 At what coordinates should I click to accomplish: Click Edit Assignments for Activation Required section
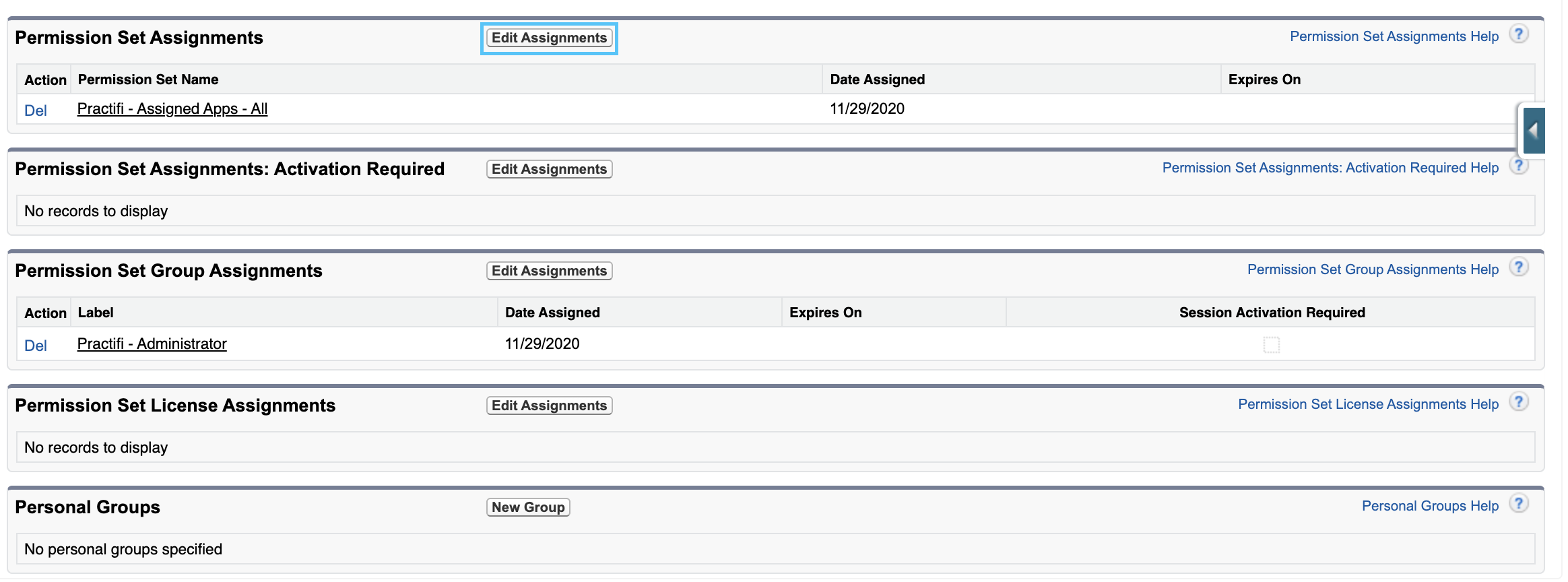[x=549, y=169]
